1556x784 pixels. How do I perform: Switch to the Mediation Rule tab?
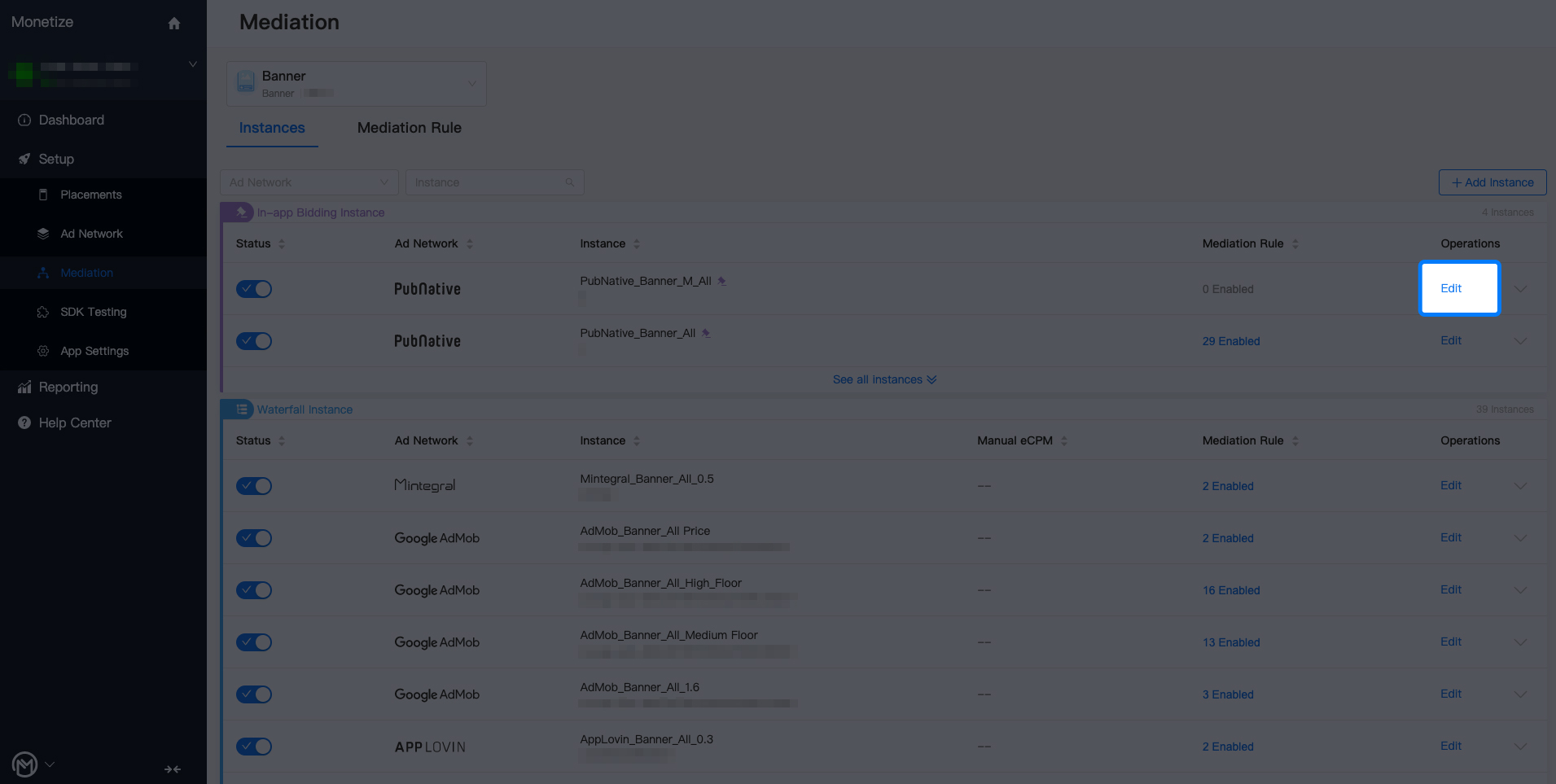pyautogui.click(x=410, y=128)
